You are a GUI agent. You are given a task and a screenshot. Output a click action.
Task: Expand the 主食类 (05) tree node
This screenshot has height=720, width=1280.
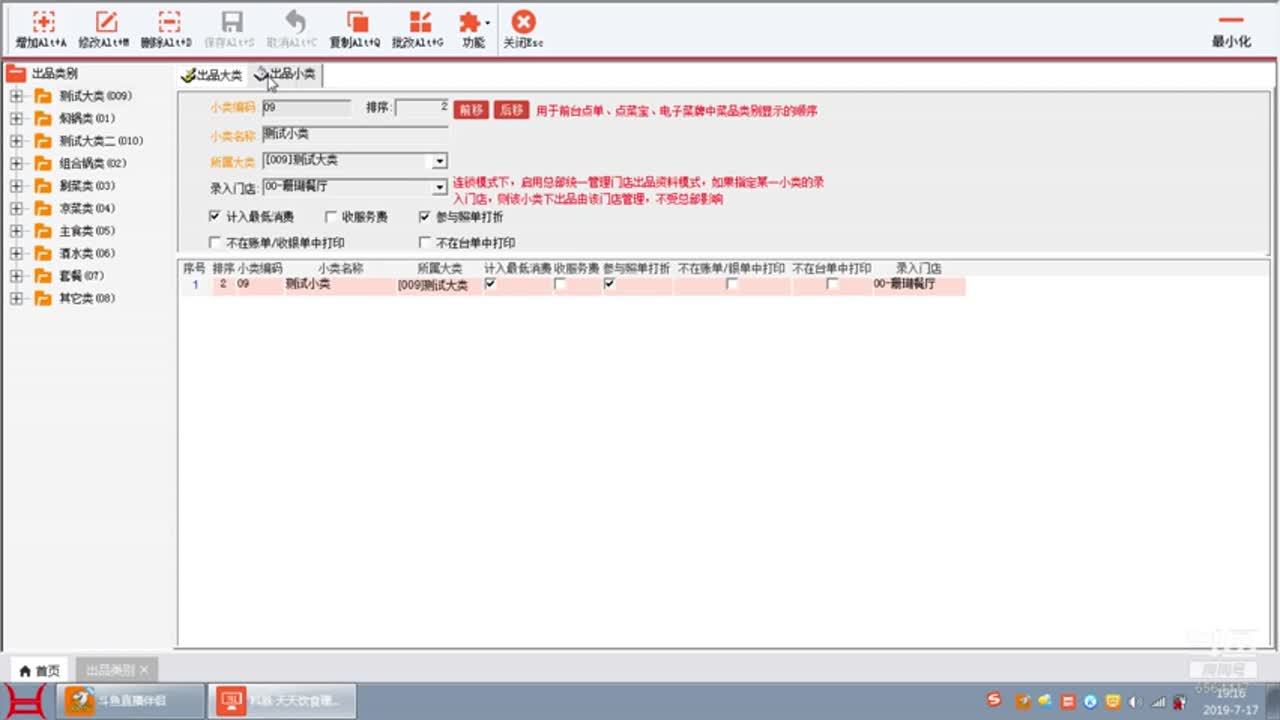pos(16,231)
